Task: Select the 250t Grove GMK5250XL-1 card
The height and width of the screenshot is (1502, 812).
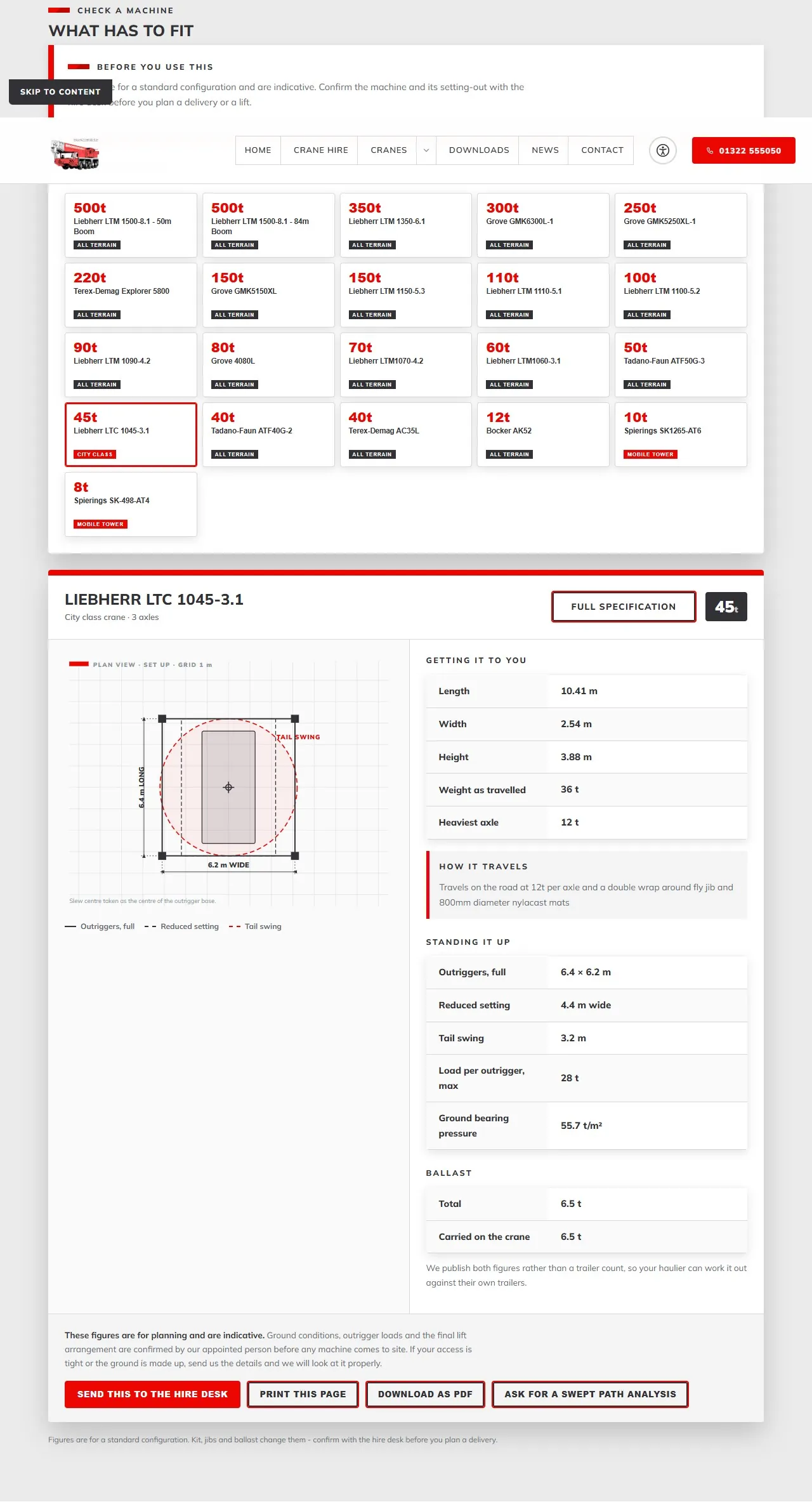Action: [x=681, y=225]
